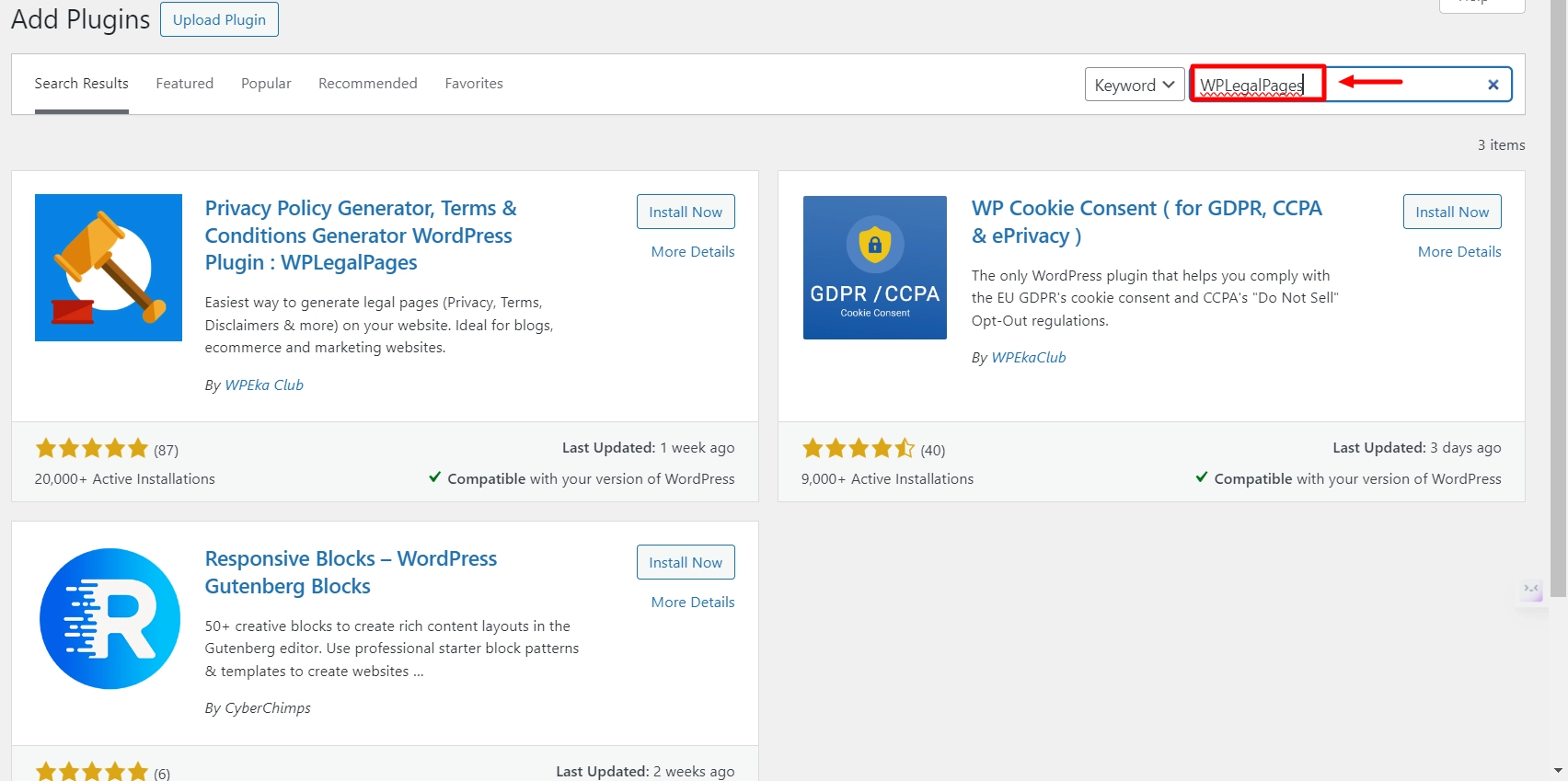Image resolution: width=1568 pixels, height=781 pixels.
Task: Install the WPLegalPages Privacy Policy Generator plugin
Action: [686, 212]
